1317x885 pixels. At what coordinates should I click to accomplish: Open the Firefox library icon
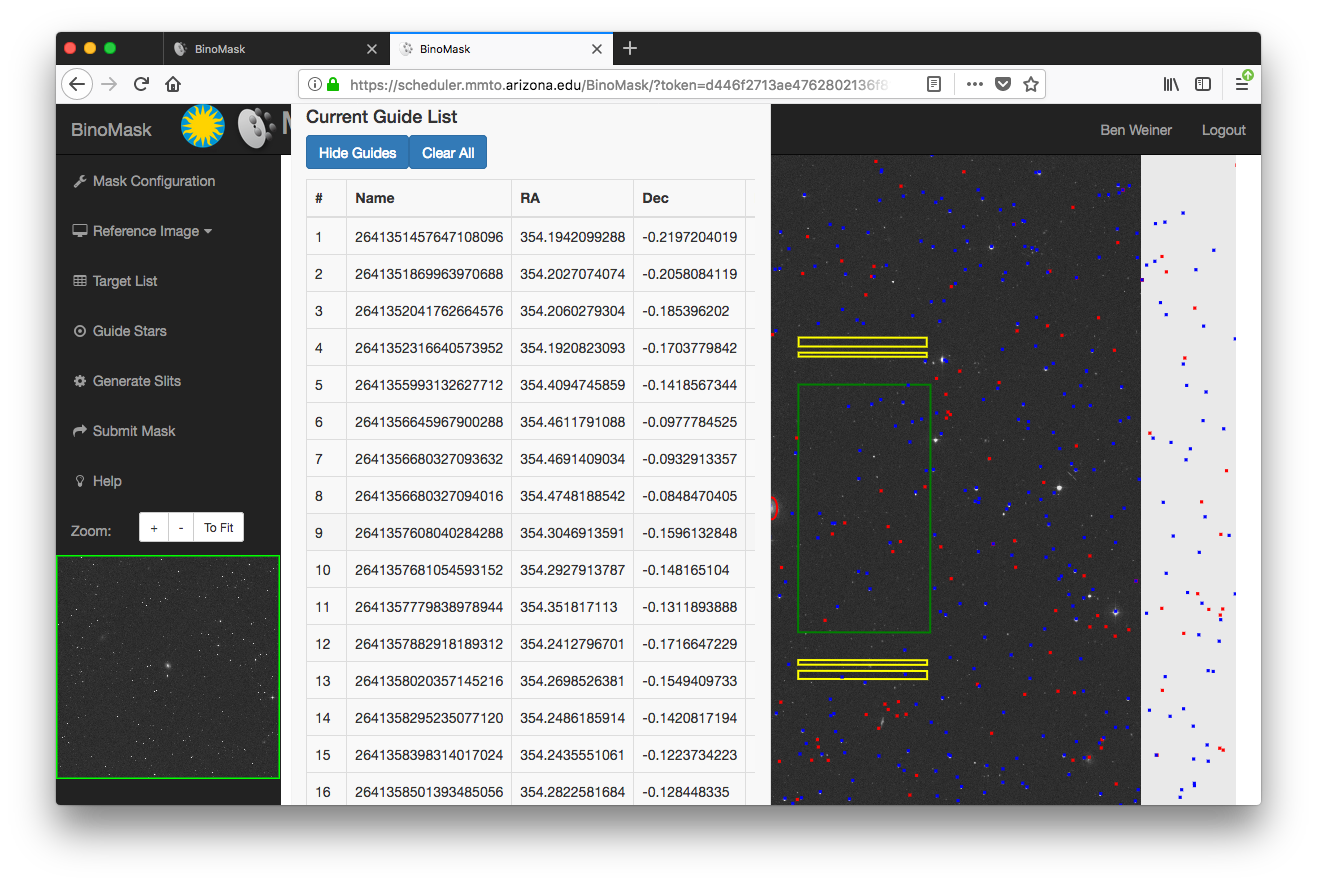pyautogui.click(x=1171, y=84)
